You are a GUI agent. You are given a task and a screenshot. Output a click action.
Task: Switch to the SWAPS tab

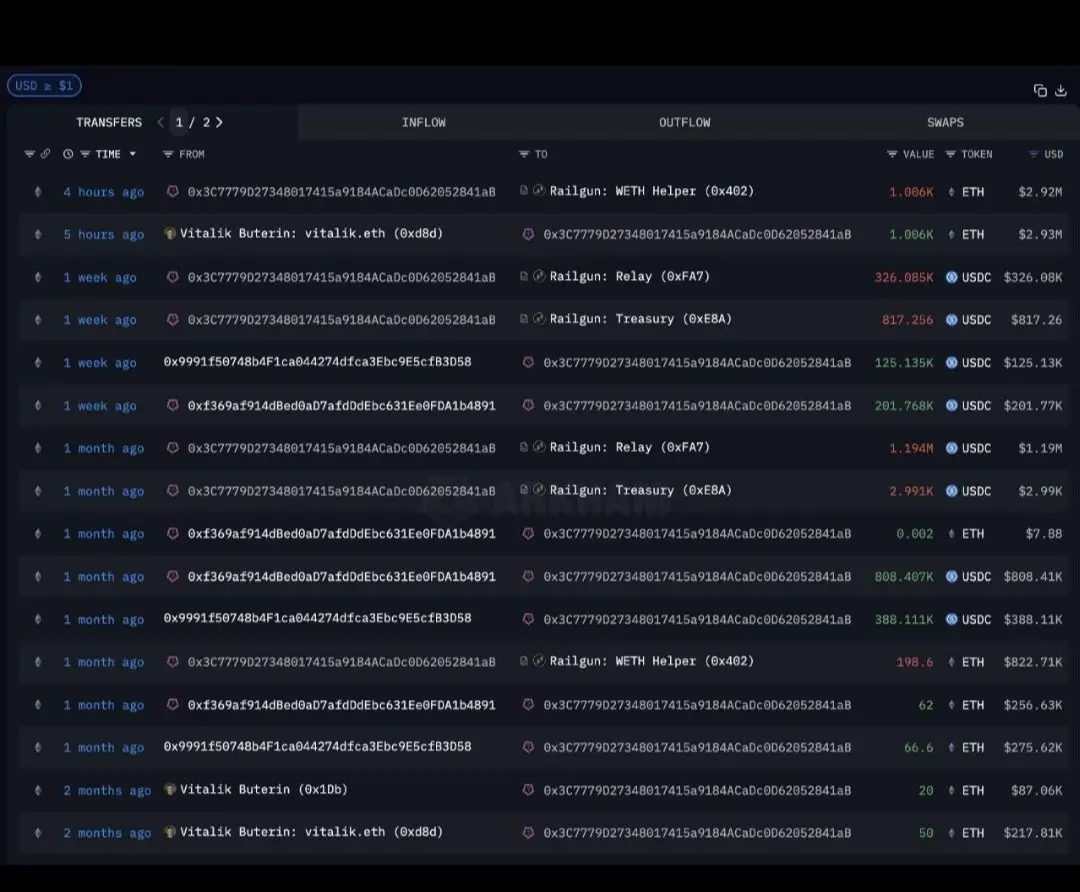point(945,122)
